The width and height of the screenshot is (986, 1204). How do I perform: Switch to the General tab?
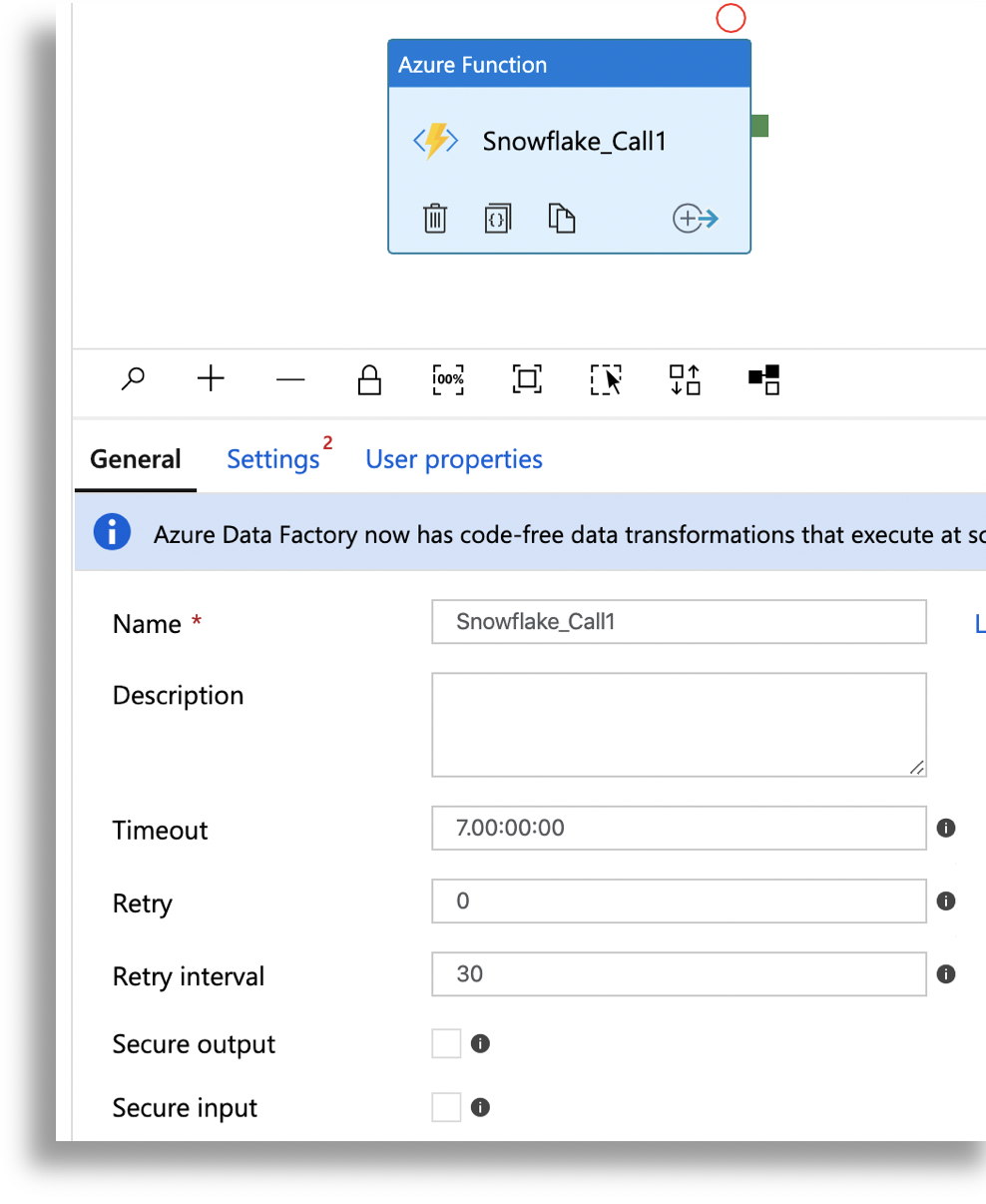pos(136,459)
